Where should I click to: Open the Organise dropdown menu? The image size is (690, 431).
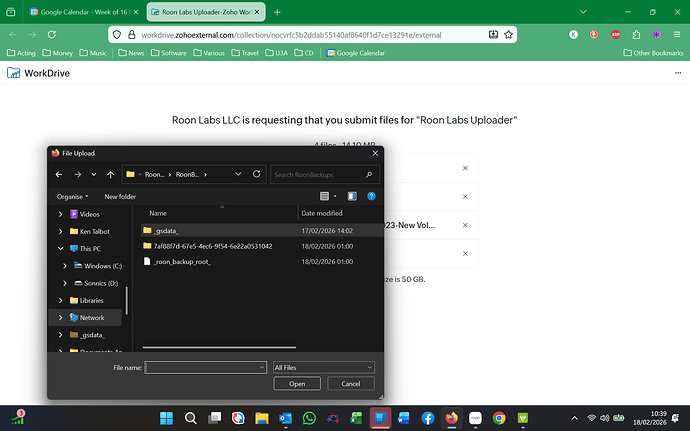pos(72,196)
